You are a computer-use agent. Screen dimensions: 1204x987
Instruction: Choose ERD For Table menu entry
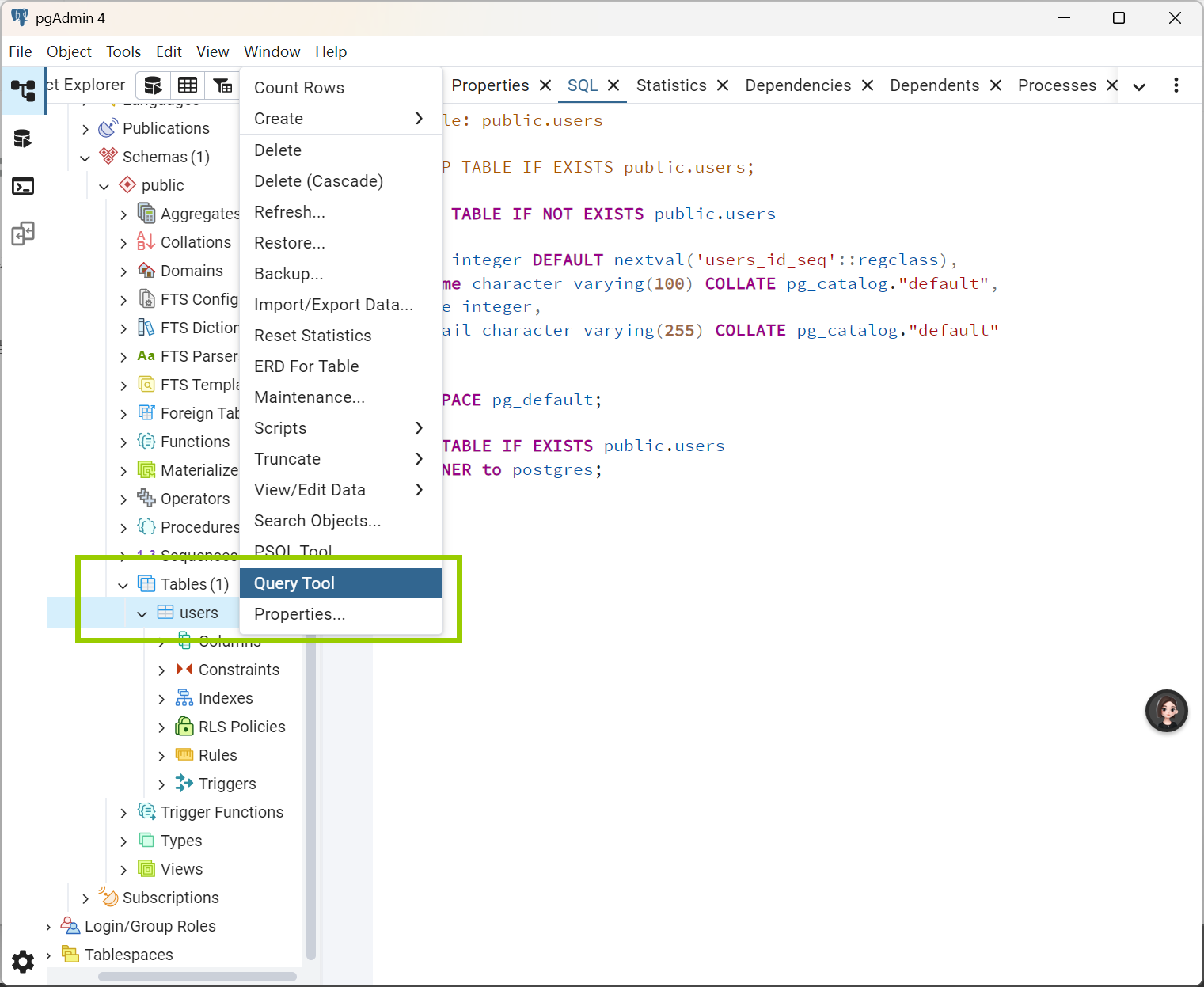[341, 366]
